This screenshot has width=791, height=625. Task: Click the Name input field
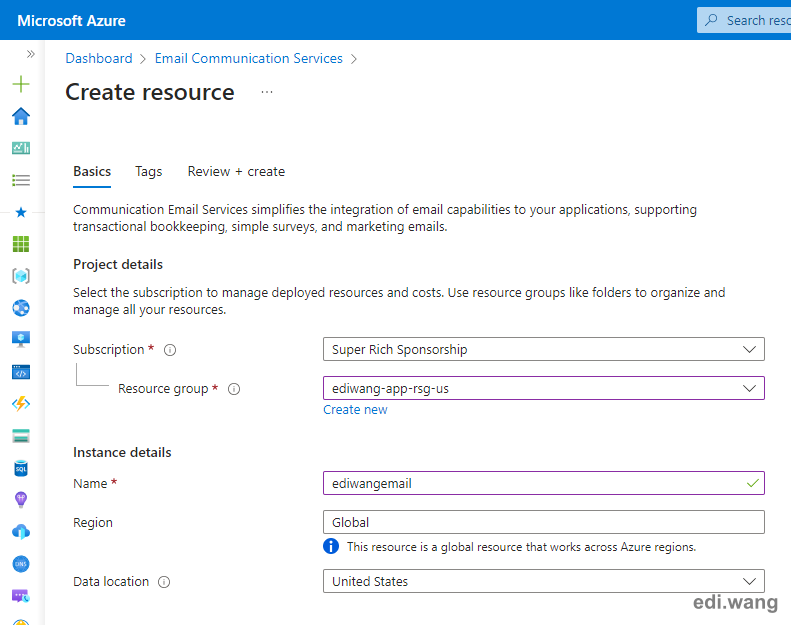pos(544,483)
